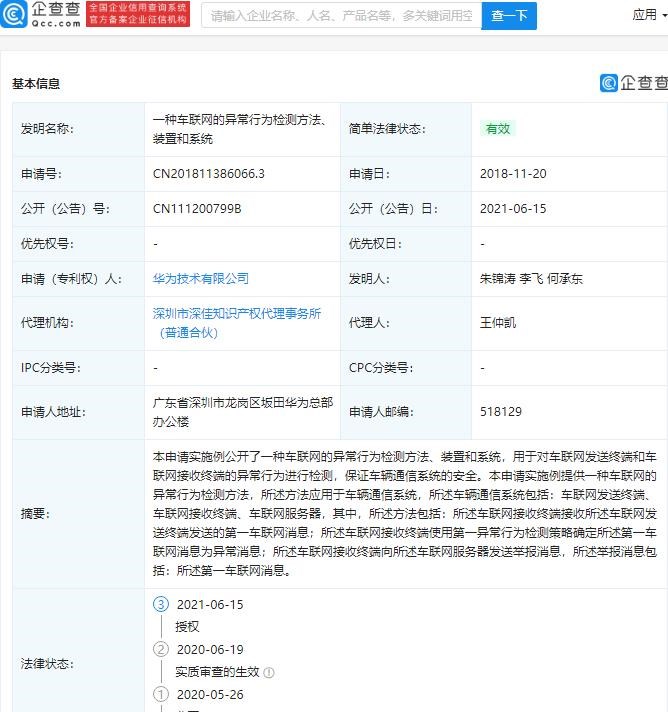This screenshot has width=668, height=712.
Task: Select the 基本信息 section heading
Action: pyautogui.click(x=36, y=84)
